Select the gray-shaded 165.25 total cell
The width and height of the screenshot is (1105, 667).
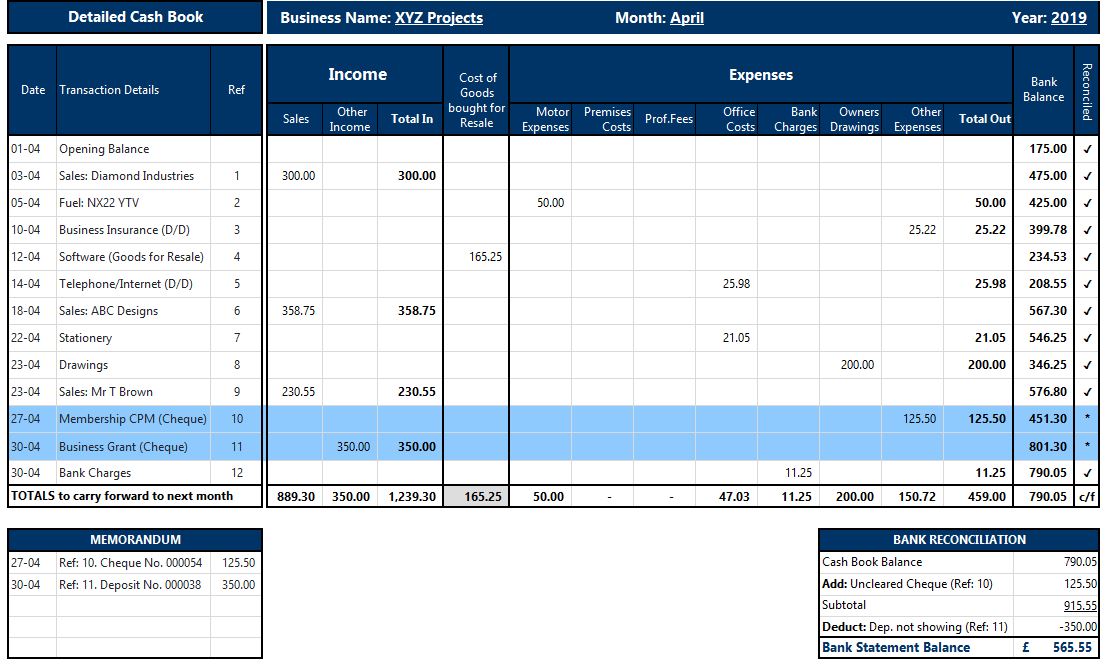[x=476, y=496]
